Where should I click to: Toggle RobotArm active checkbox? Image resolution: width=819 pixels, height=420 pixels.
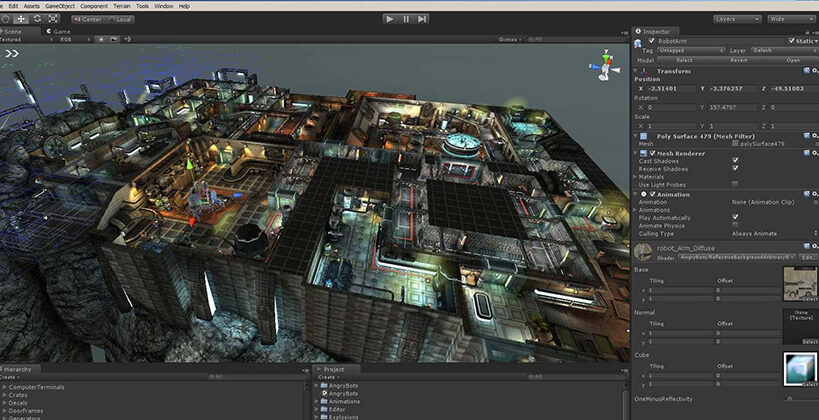click(651, 41)
